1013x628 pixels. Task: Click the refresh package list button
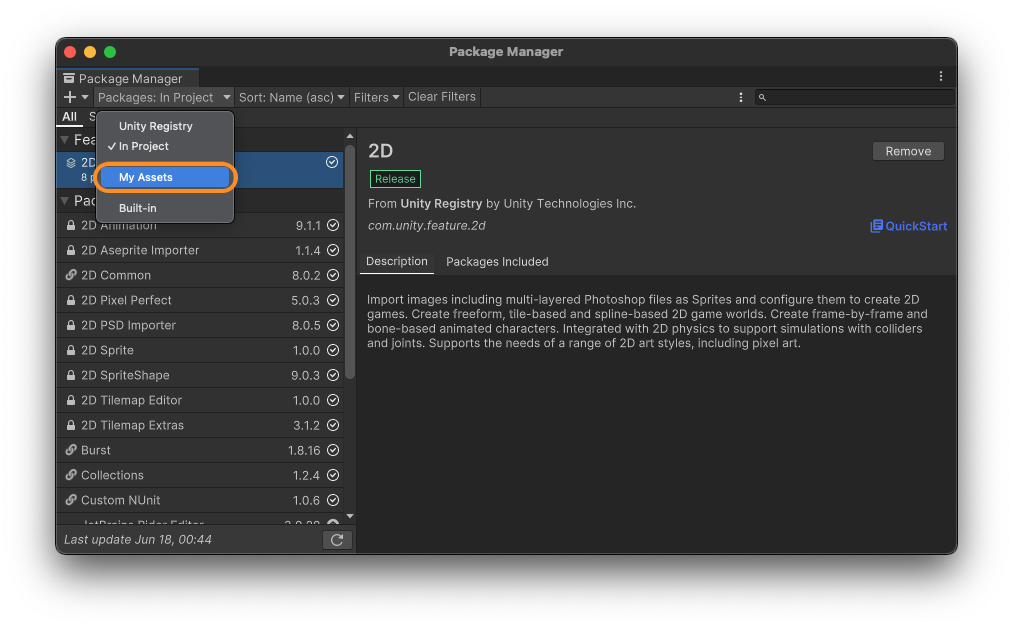pos(337,540)
